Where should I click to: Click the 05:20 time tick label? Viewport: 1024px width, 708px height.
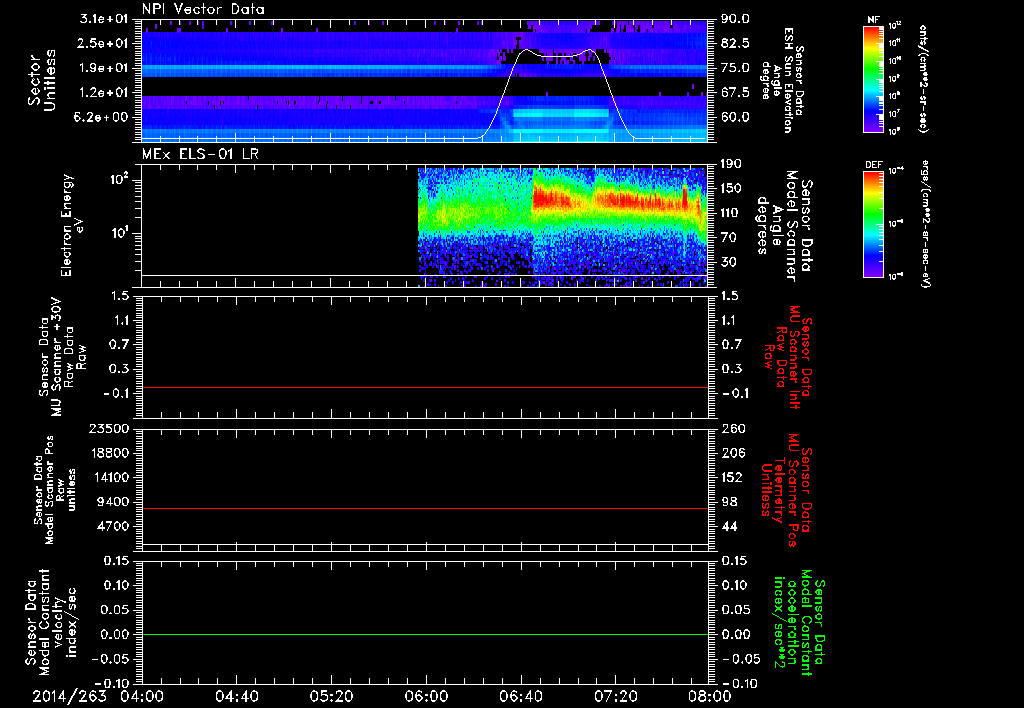tap(331, 696)
